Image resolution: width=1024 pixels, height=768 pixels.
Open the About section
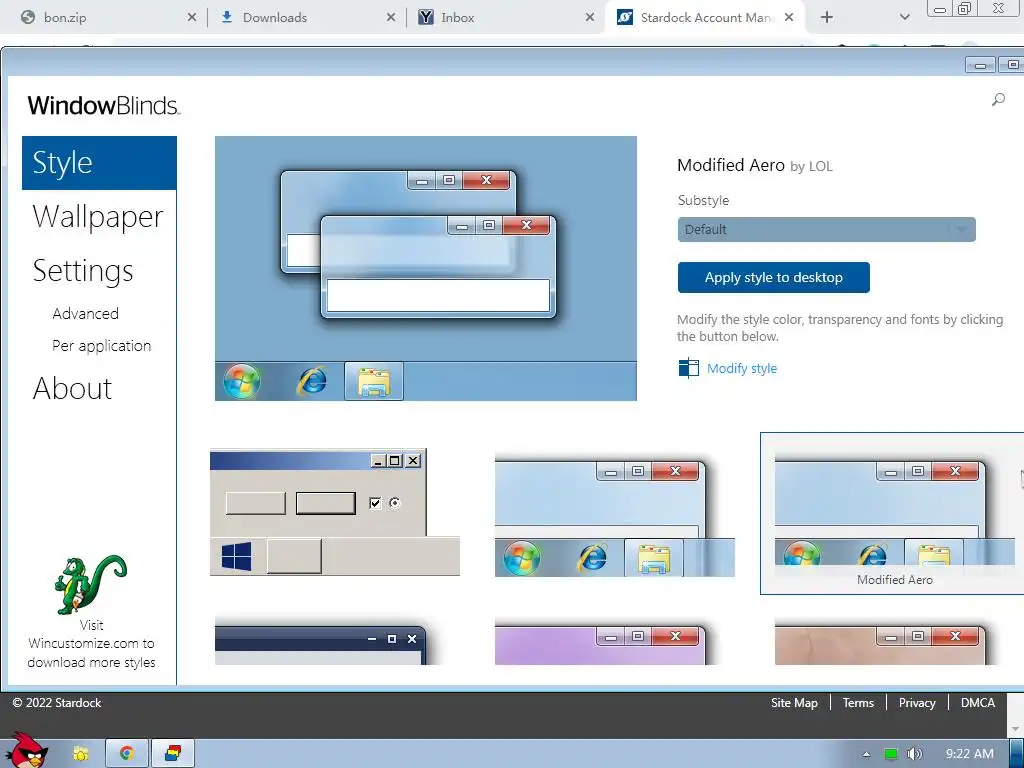click(72, 389)
